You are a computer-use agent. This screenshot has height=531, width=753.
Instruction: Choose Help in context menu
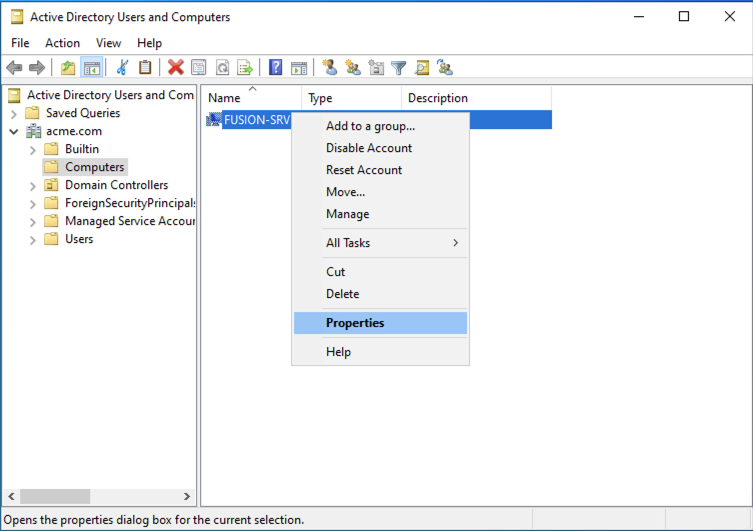pos(380,352)
